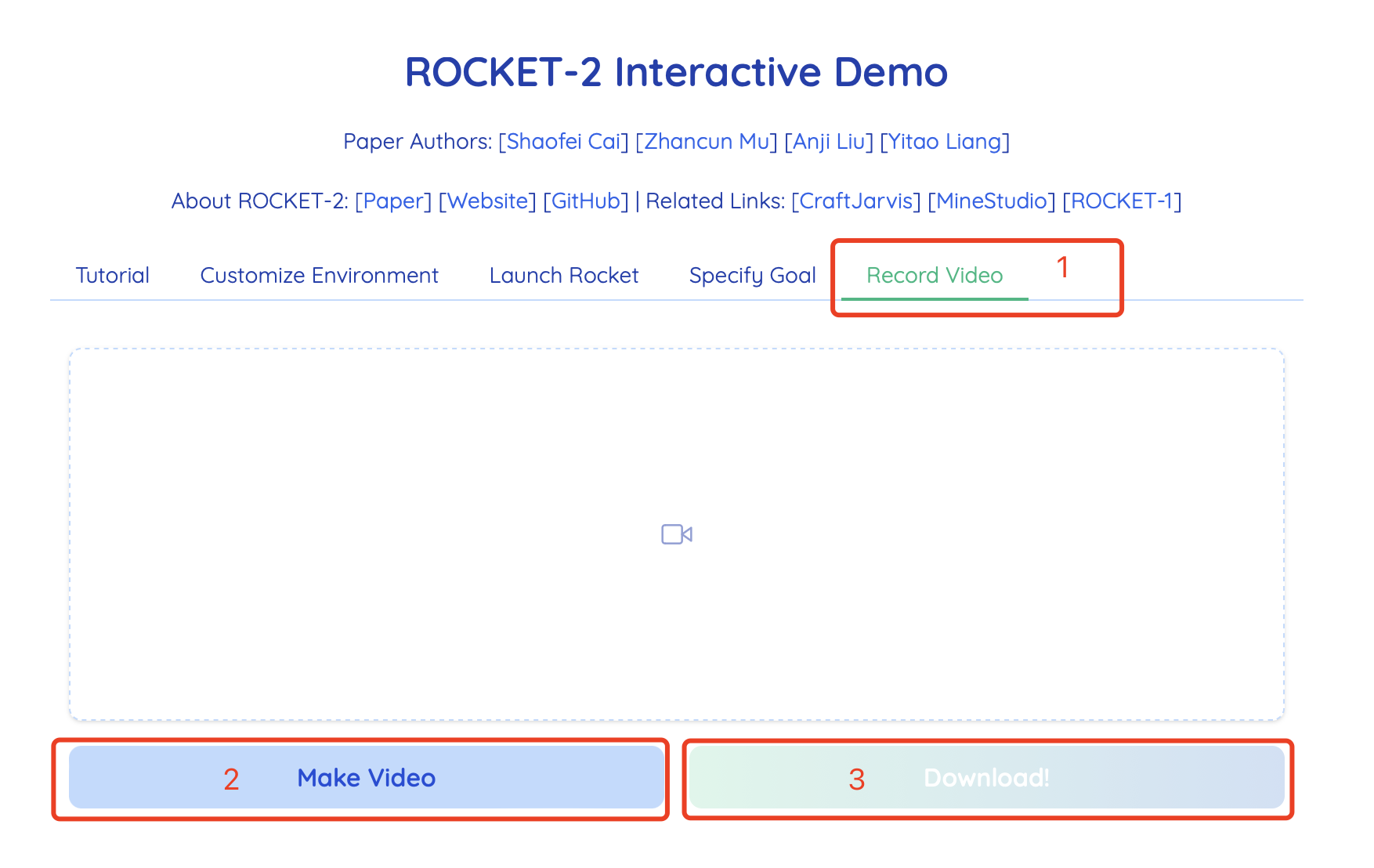The image size is (1374, 868).
Task: Click the Download! button
Action: tap(986, 777)
